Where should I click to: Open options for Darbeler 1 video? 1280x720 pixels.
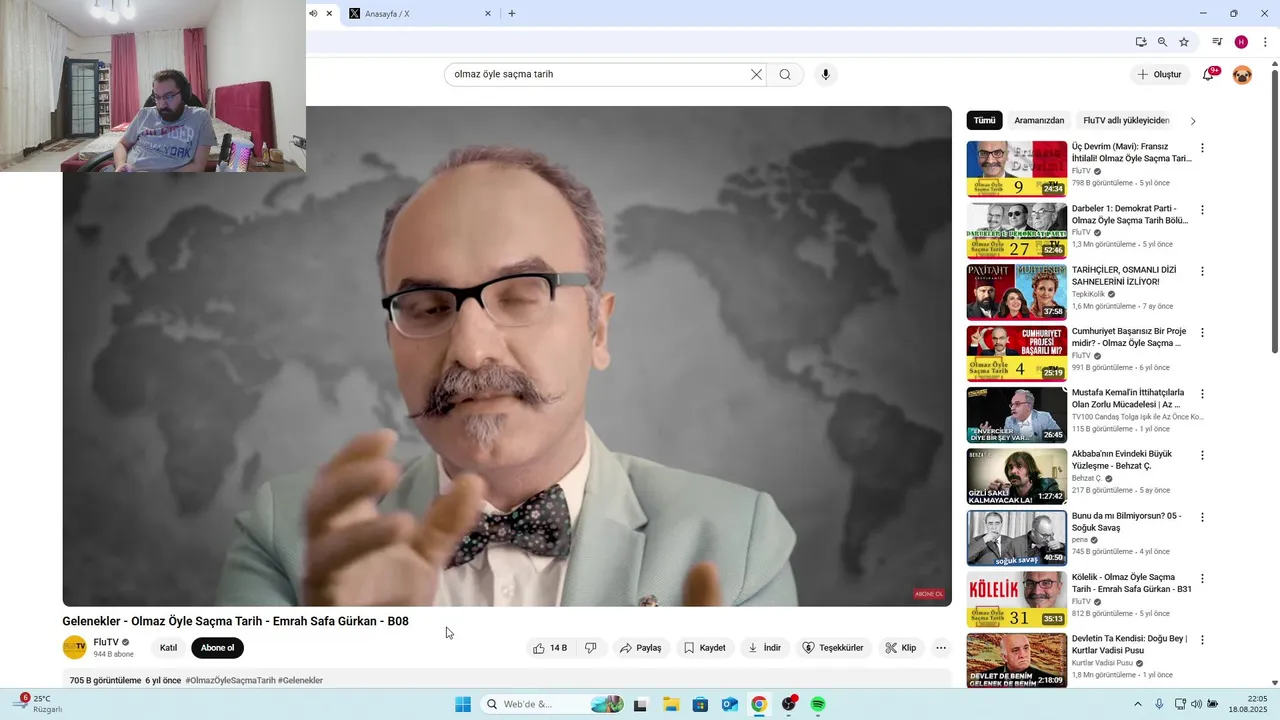1202,210
